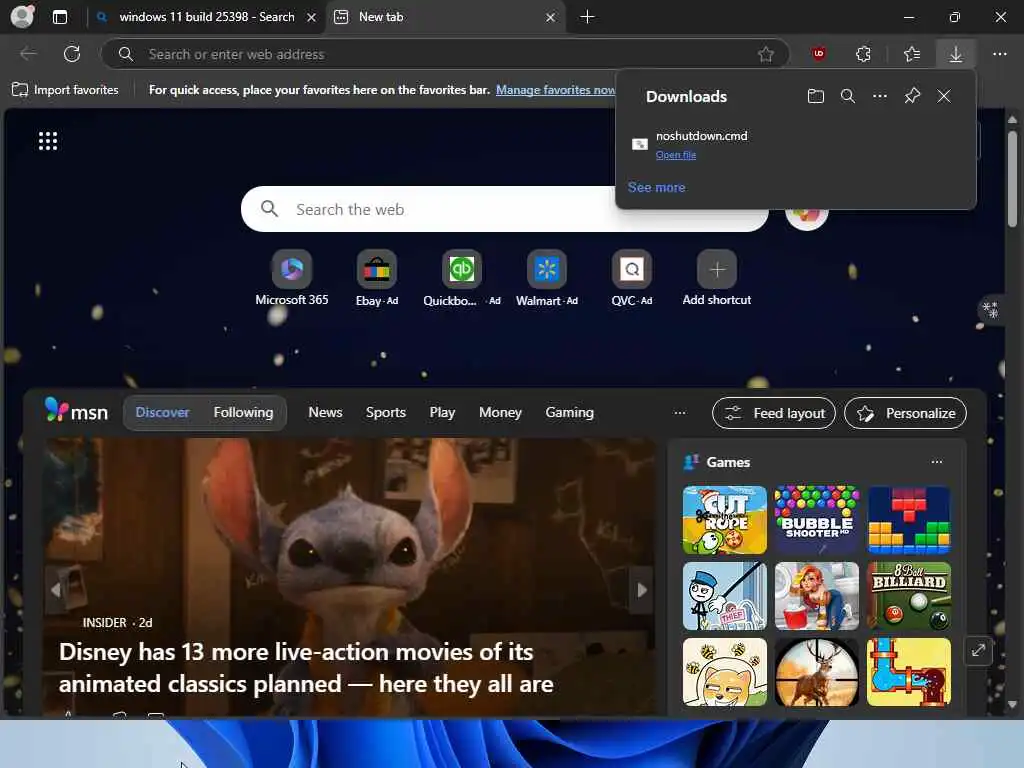The image size is (1024, 768).
Task: Play Bubble Shooter HD game
Action: tap(816, 520)
